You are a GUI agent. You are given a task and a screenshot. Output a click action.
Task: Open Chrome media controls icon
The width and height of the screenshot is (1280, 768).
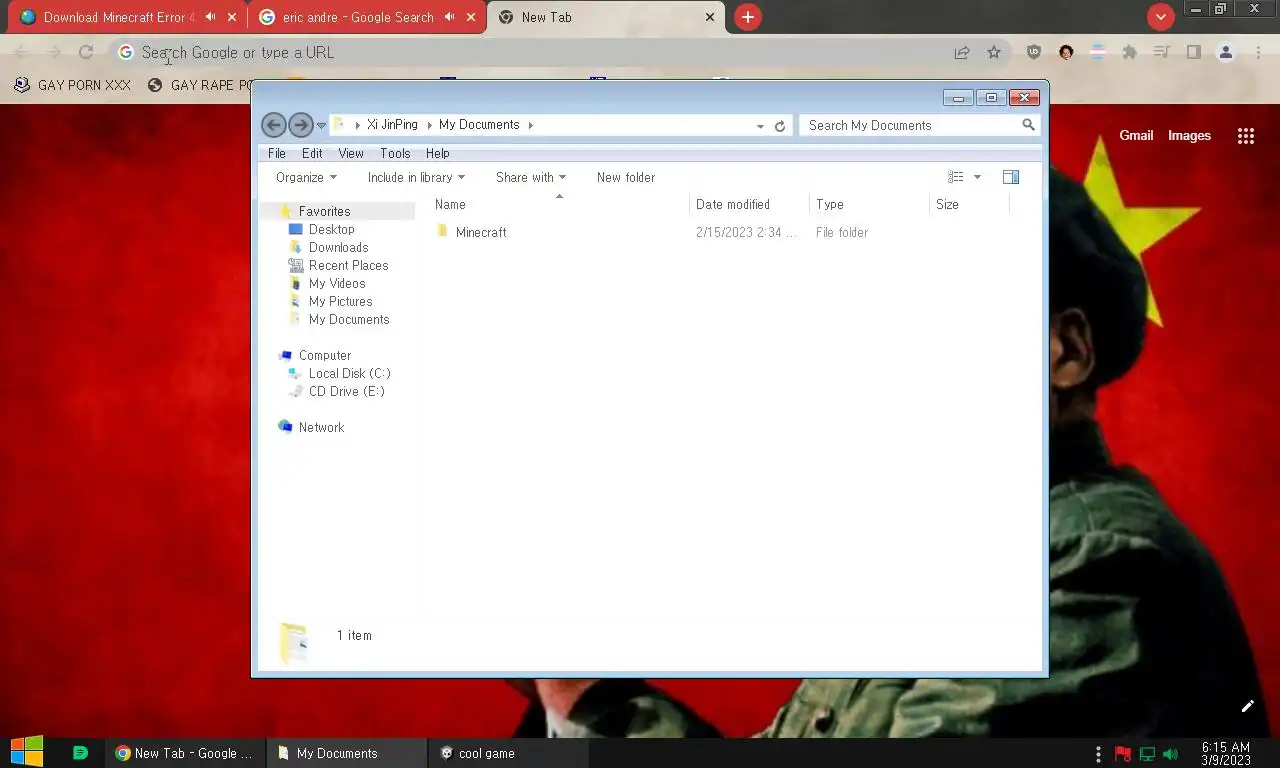[x=1161, y=52]
